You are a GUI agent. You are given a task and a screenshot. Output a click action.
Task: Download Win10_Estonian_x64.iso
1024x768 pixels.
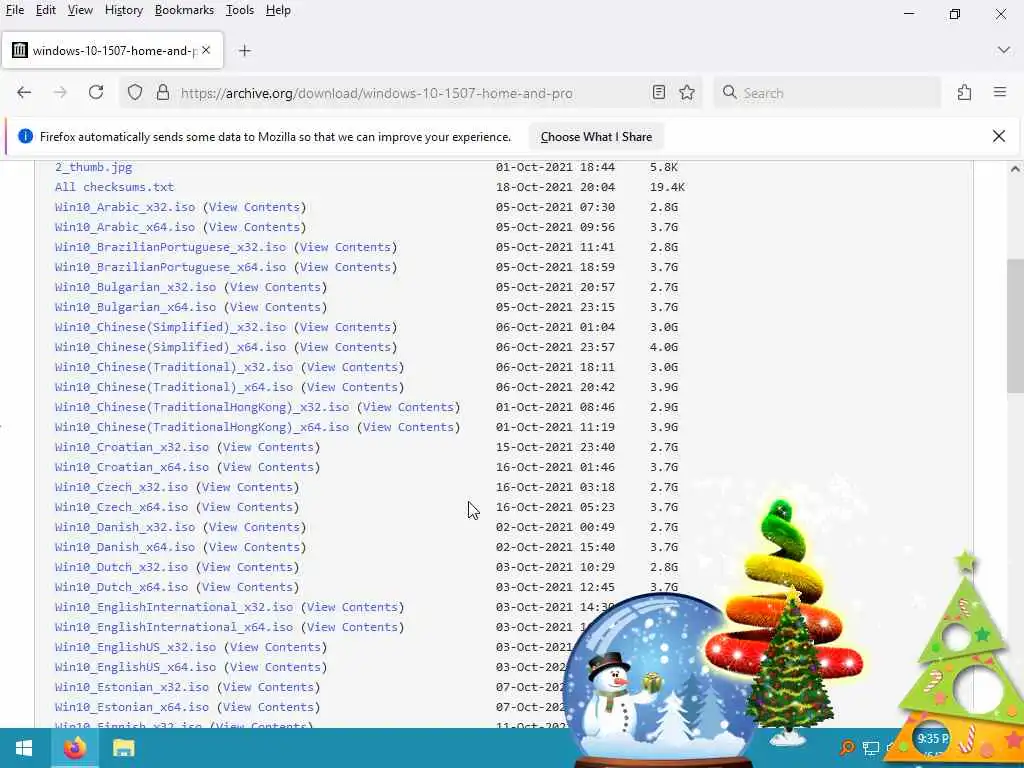(x=132, y=707)
